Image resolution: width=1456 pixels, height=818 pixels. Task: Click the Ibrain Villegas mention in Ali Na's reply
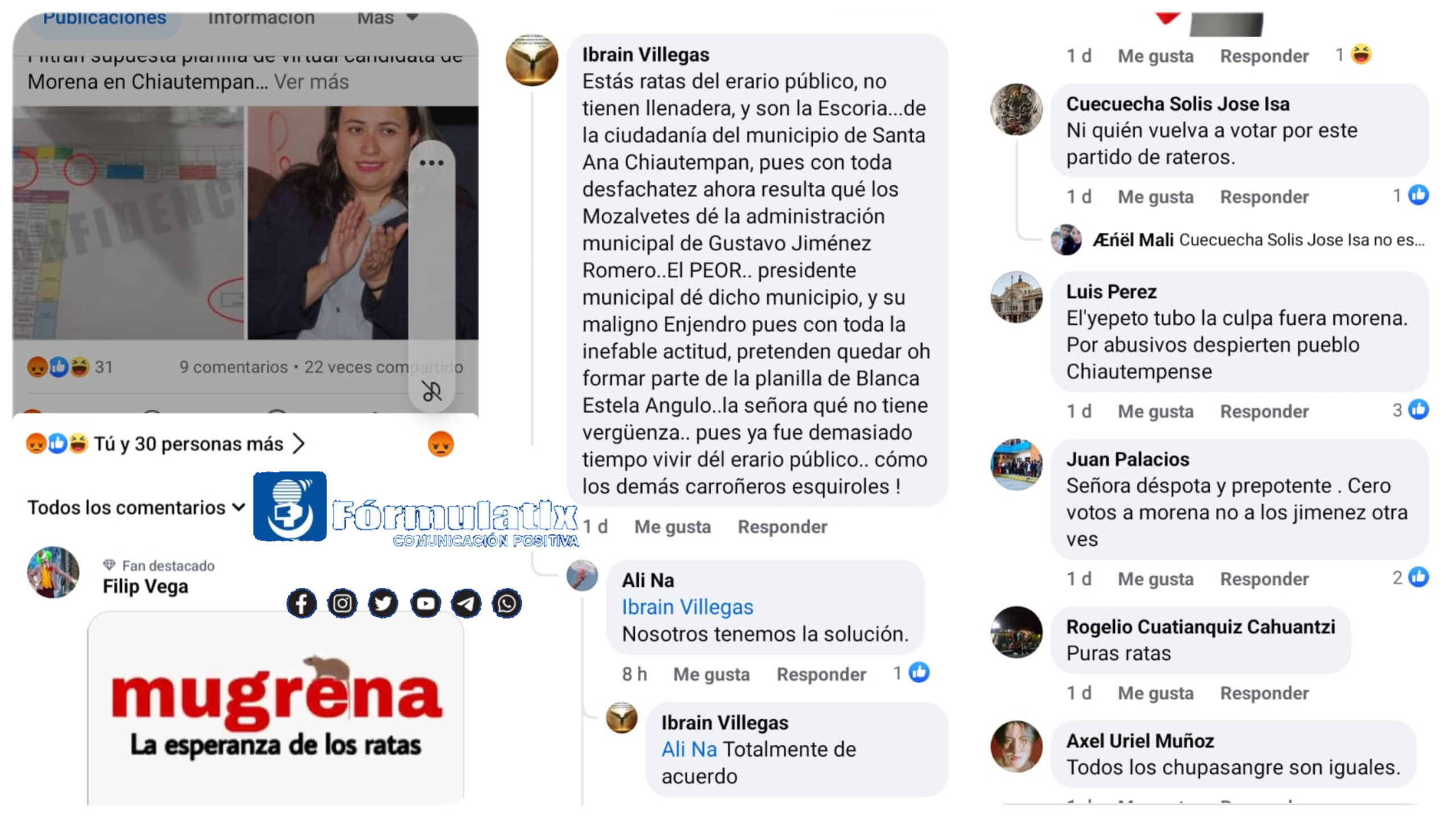point(688,608)
